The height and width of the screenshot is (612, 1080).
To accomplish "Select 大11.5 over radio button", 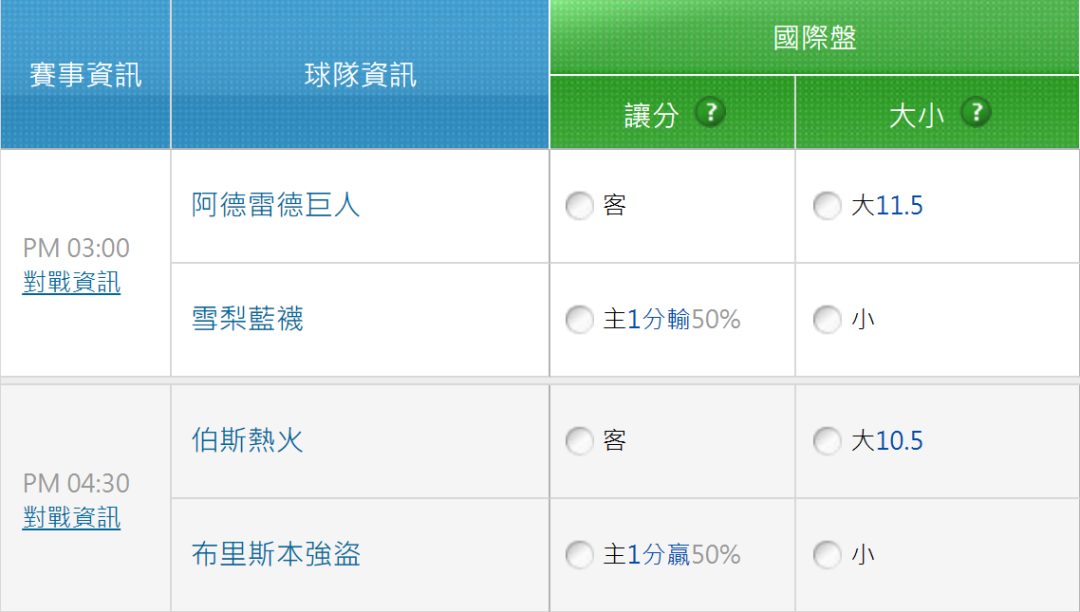I will [x=827, y=207].
